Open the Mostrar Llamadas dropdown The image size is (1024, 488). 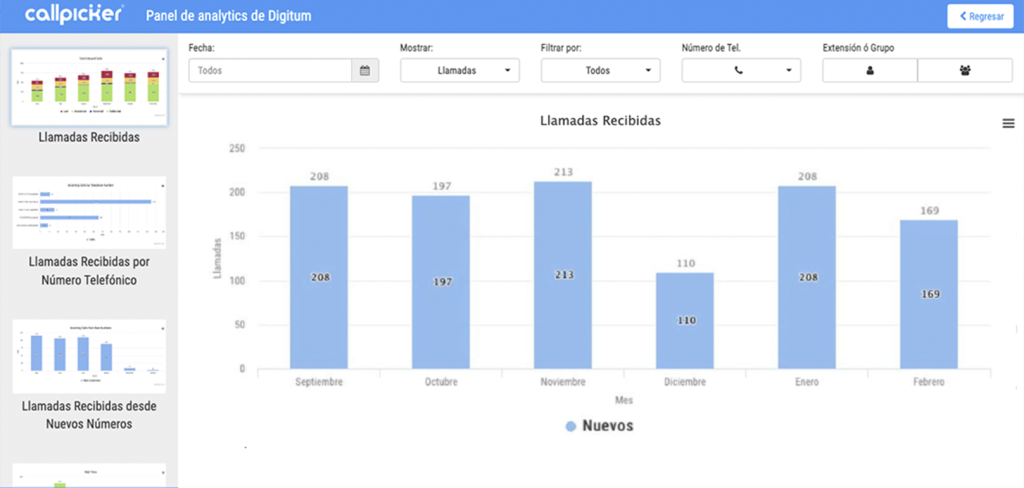tap(460, 71)
